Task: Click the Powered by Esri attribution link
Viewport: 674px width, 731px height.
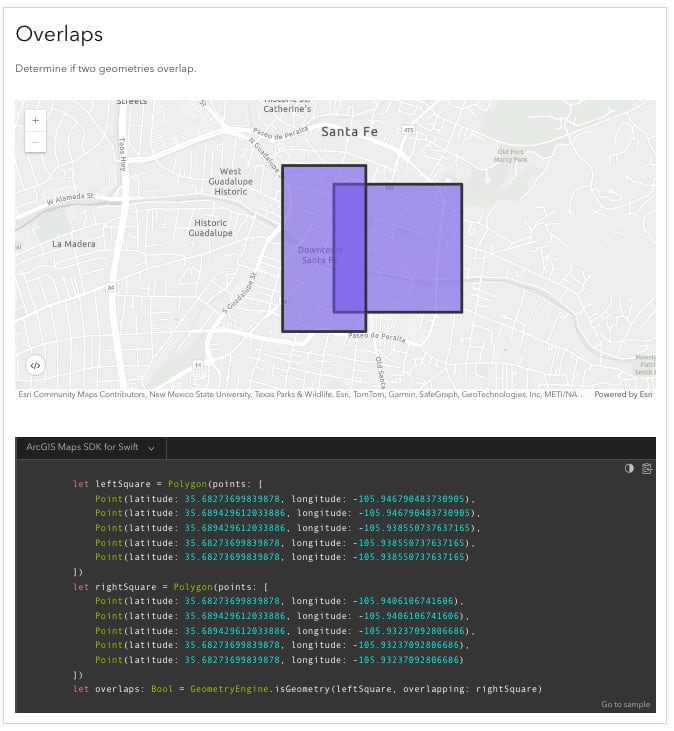Action: (x=623, y=394)
